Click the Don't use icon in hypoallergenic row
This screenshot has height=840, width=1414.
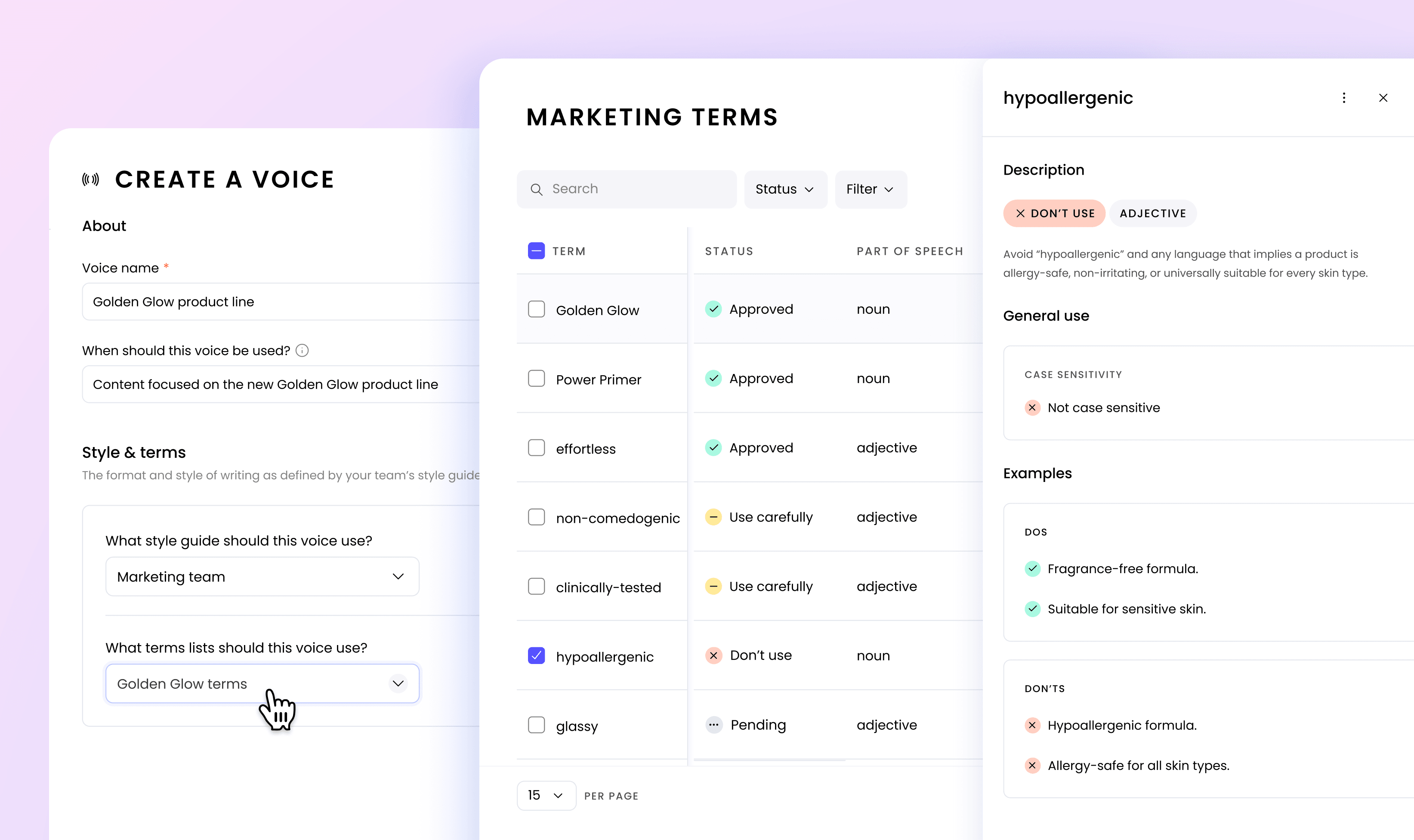[x=713, y=655]
